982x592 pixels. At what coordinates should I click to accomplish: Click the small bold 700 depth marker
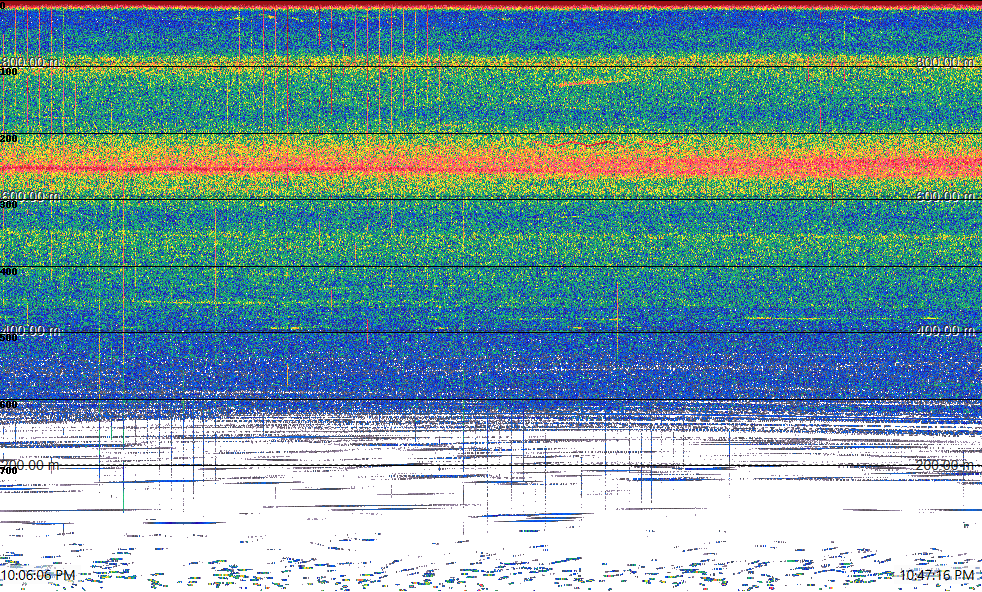[9, 471]
